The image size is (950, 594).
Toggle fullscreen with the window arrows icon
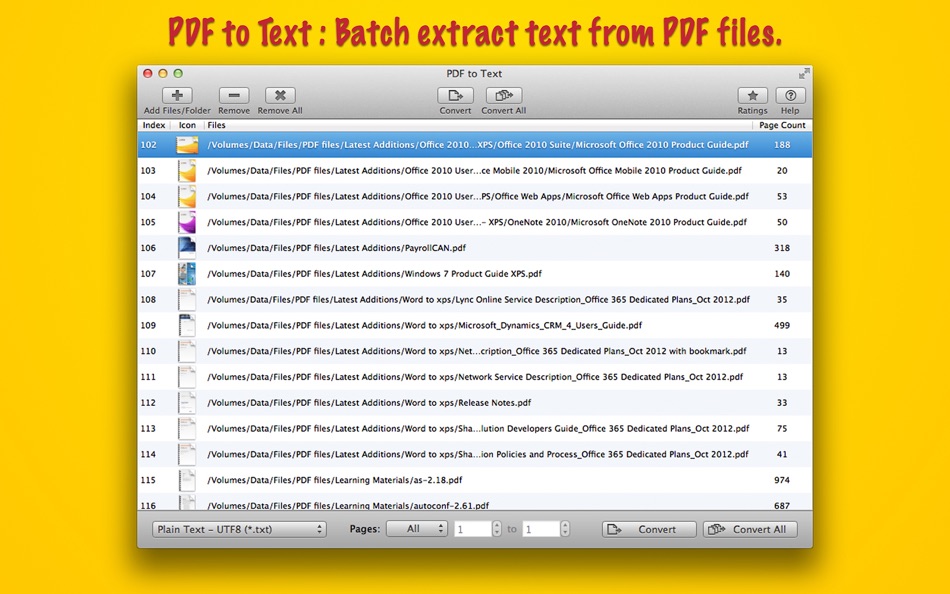[804, 73]
